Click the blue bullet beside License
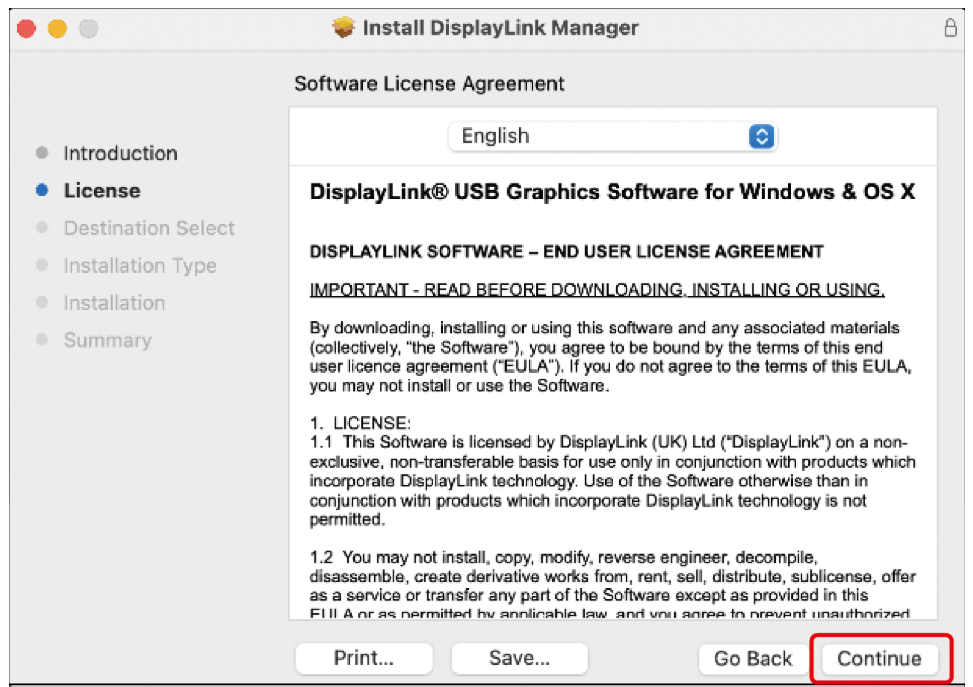The image size is (973, 687). (41, 190)
